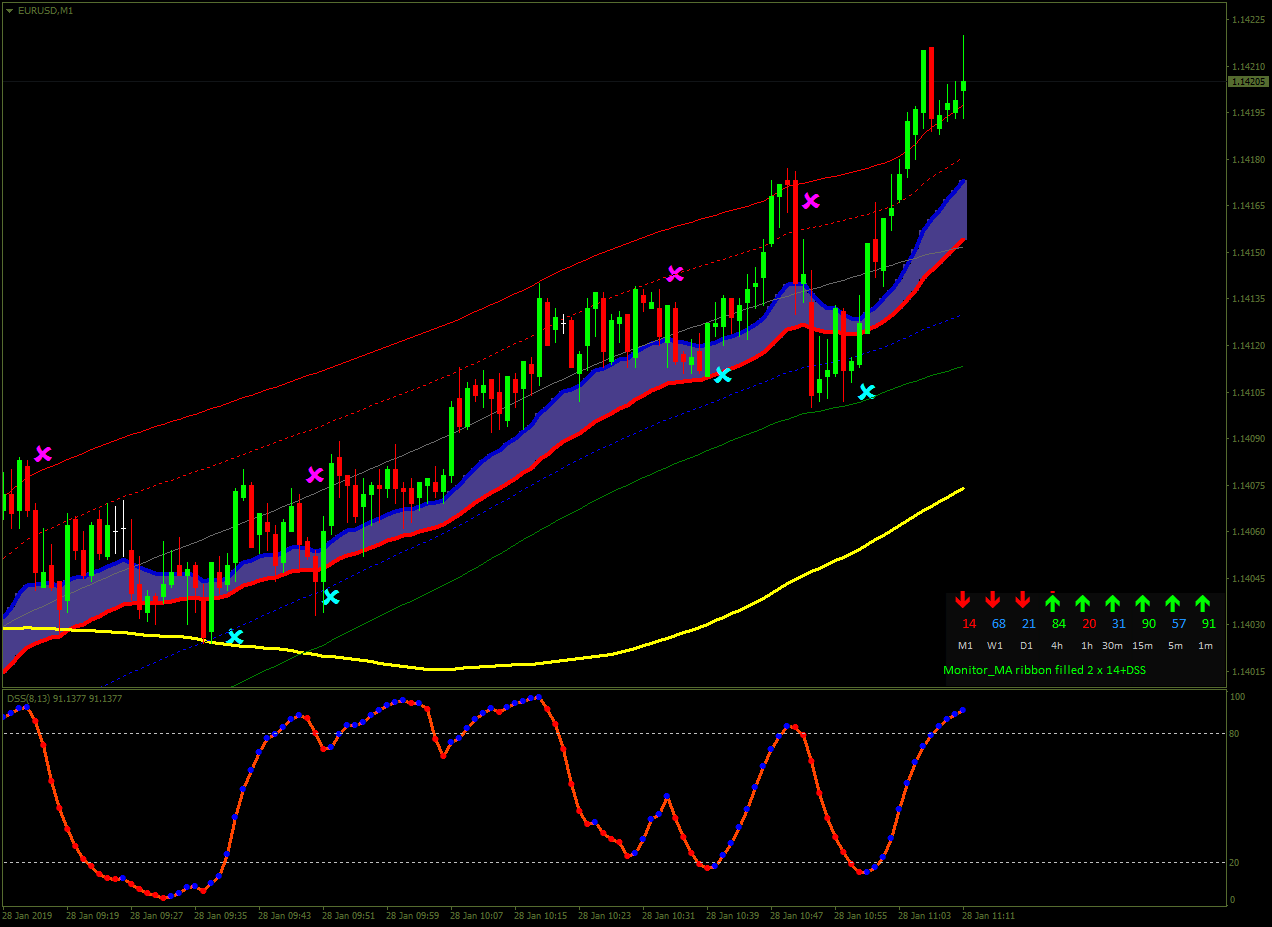This screenshot has width=1272, height=927.
Task: Select the magenta X marker at chart's far left
Action: 43,454
